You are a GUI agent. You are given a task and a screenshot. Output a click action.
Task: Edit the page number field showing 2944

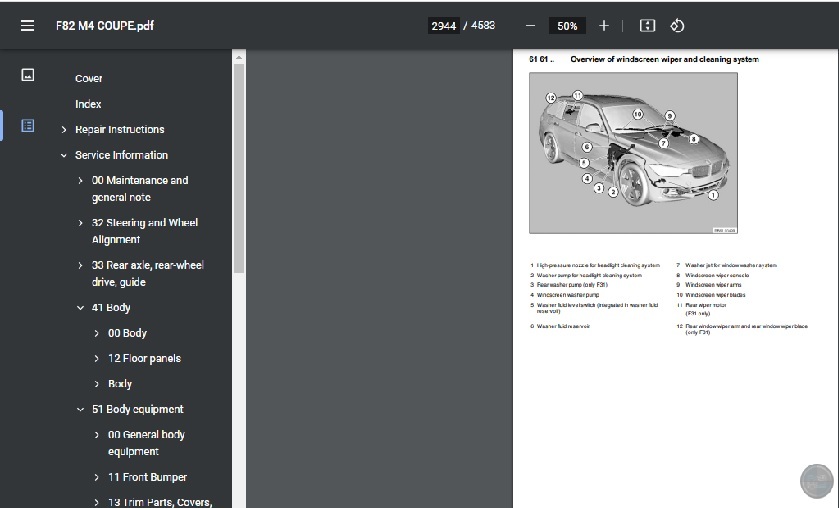[444, 26]
